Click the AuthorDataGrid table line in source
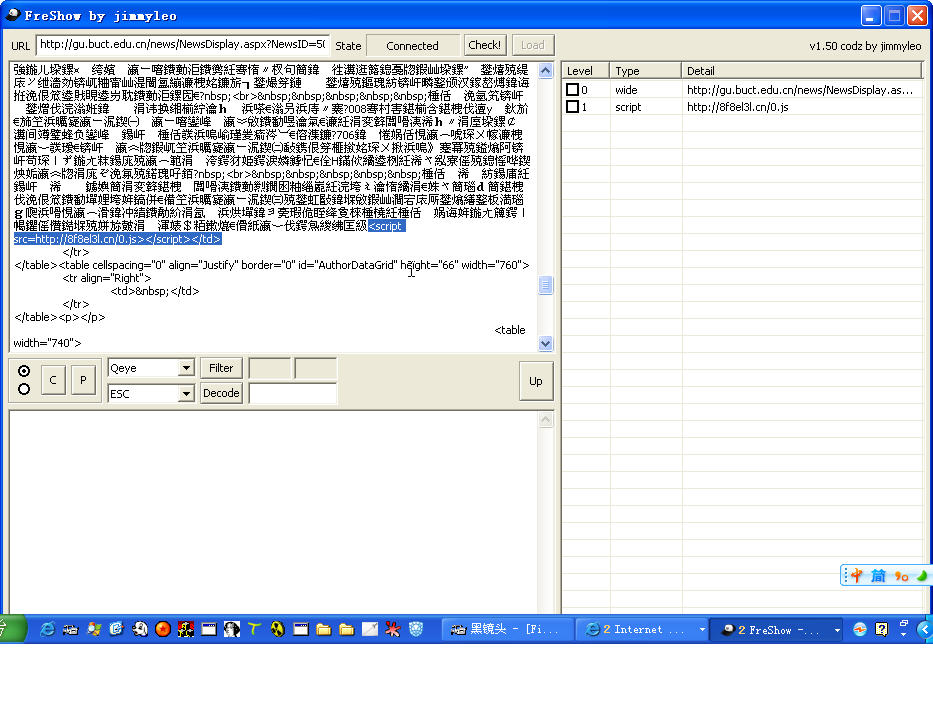 pyautogui.click(x=271, y=265)
